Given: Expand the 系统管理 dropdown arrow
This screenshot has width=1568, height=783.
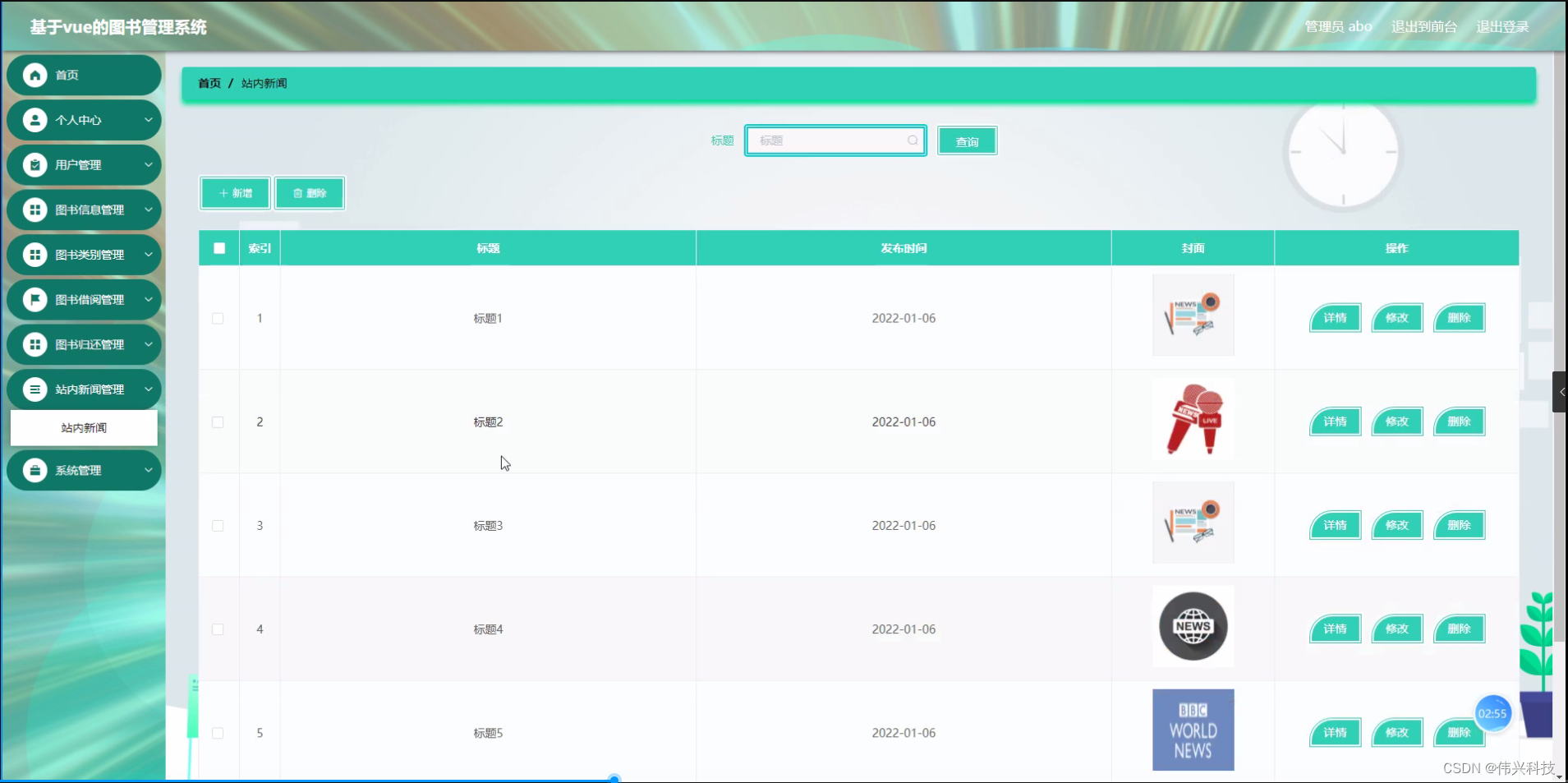Looking at the screenshot, I should (149, 470).
